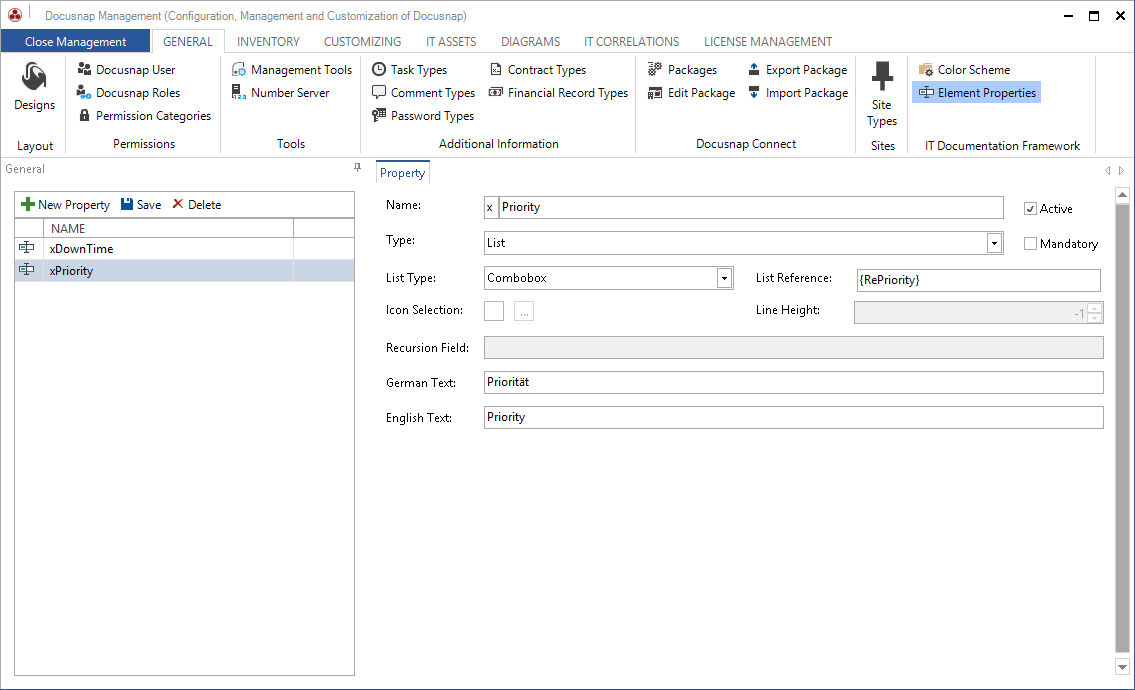Image resolution: width=1135 pixels, height=690 pixels.
Task: Open Docusnap Roles
Action: [129, 93]
